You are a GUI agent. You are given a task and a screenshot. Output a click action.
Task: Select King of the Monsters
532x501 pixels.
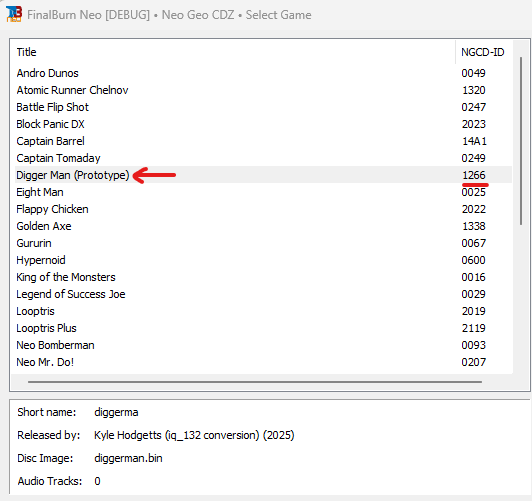[263, 277]
